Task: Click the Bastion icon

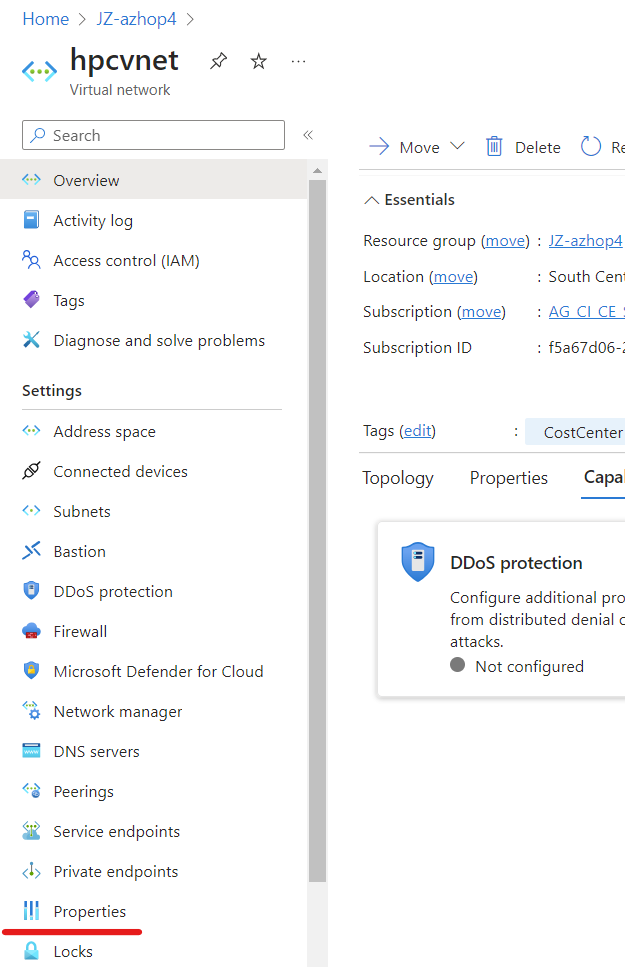Action: point(31,551)
